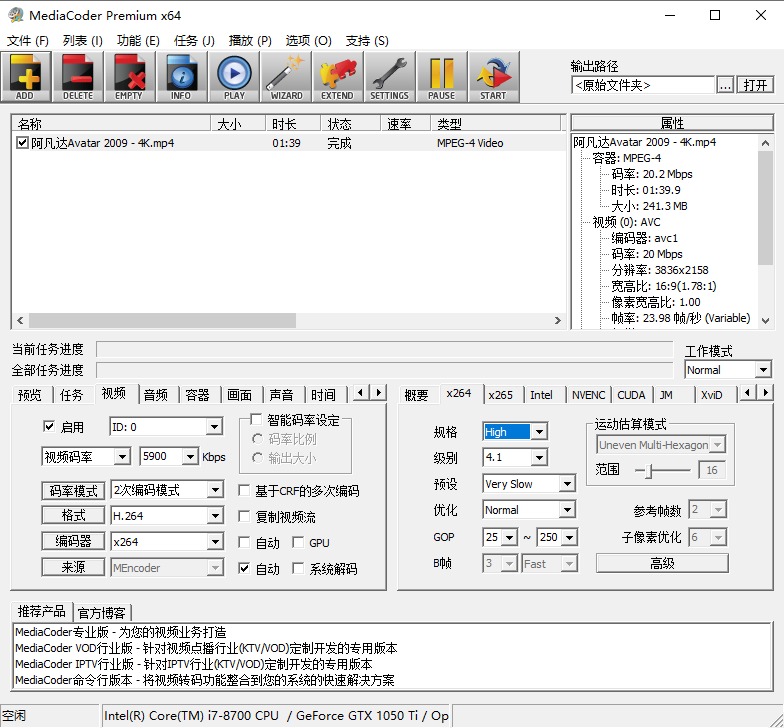Open the EXTEND puzzle icon
The height and width of the screenshot is (728, 784).
pyautogui.click(x=338, y=76)
